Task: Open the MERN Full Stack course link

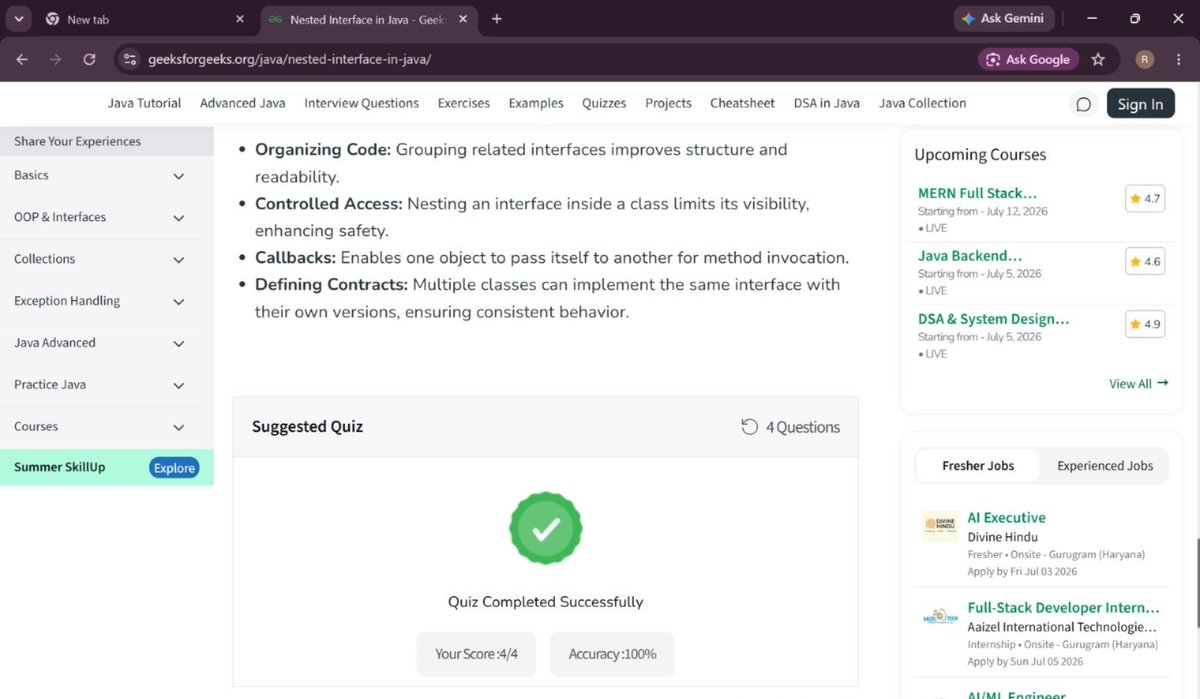Action: (977, 193)
